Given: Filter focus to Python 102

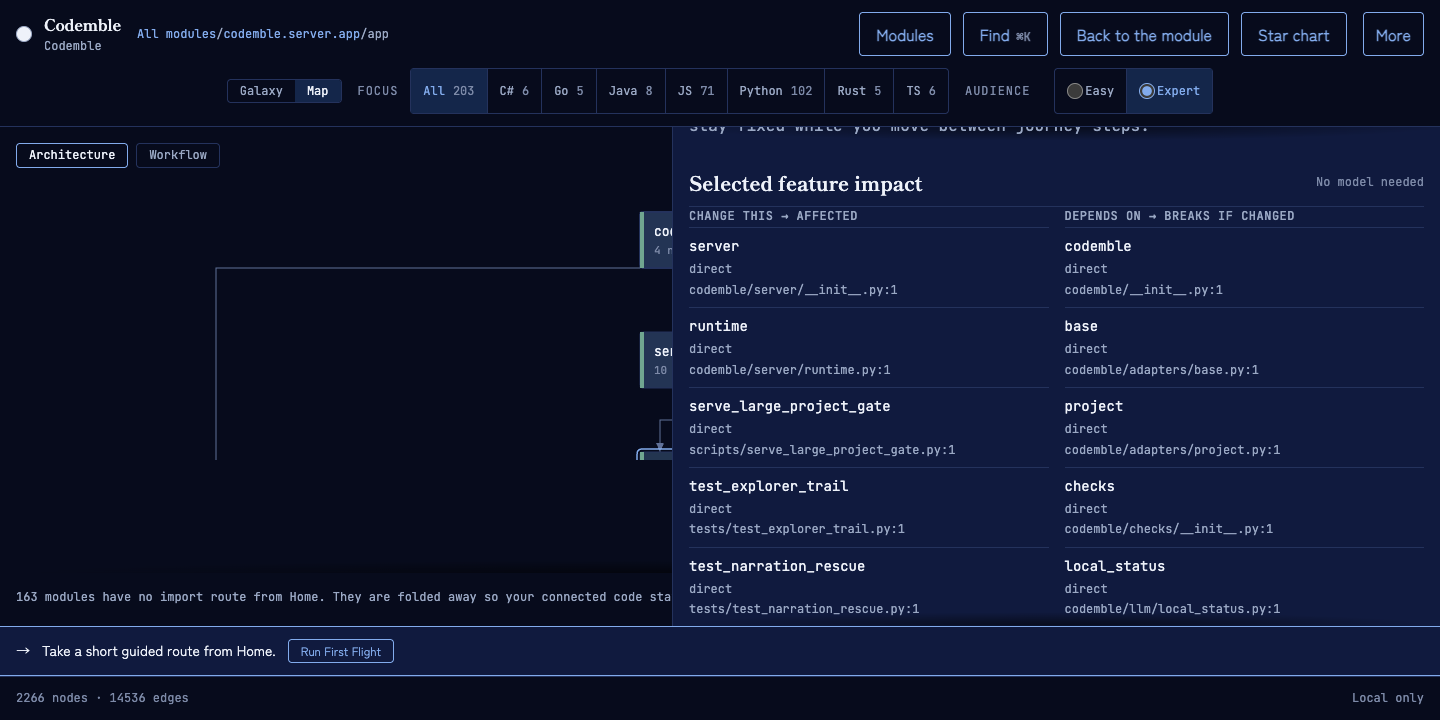Looking at the screenshot, I should click(x=776, y=91).
